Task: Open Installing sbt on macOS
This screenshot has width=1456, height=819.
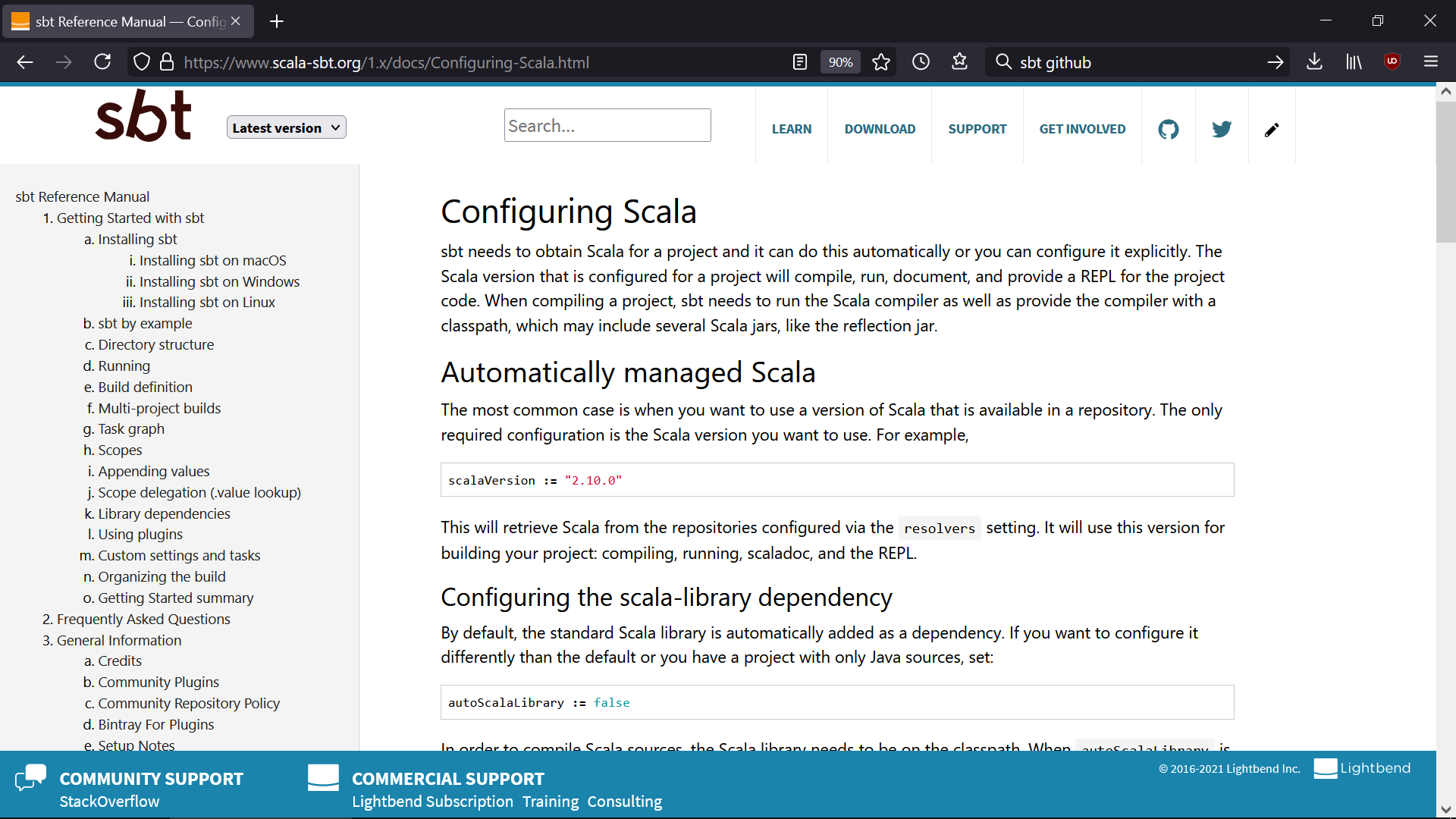Action: (x=213, y=260)
